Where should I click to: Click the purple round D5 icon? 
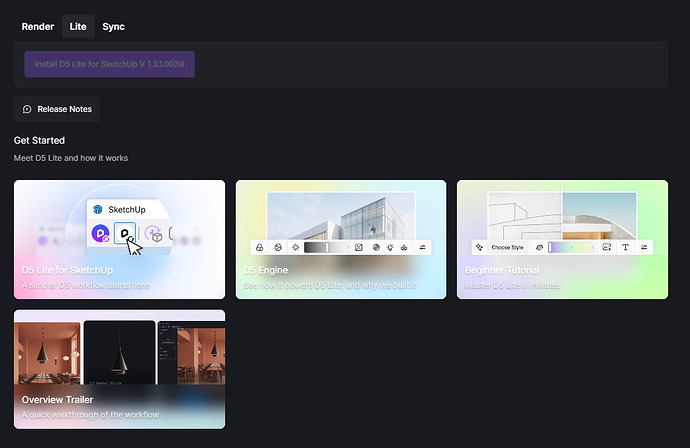tap(101, 233)
